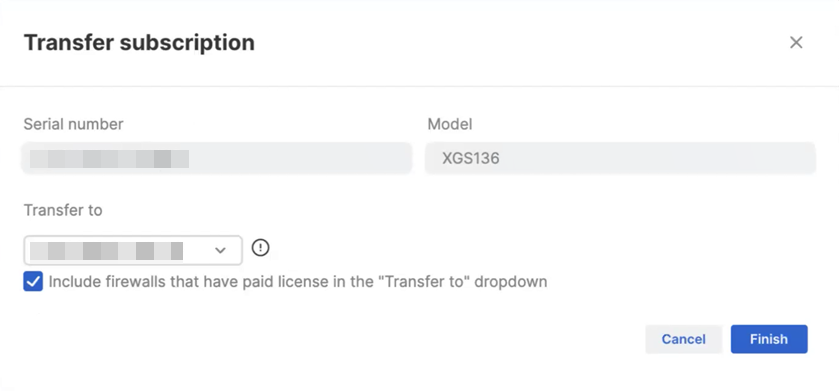Open the Transfer to combo box
Screen dimensions: 839x391
tap(133, 250)
